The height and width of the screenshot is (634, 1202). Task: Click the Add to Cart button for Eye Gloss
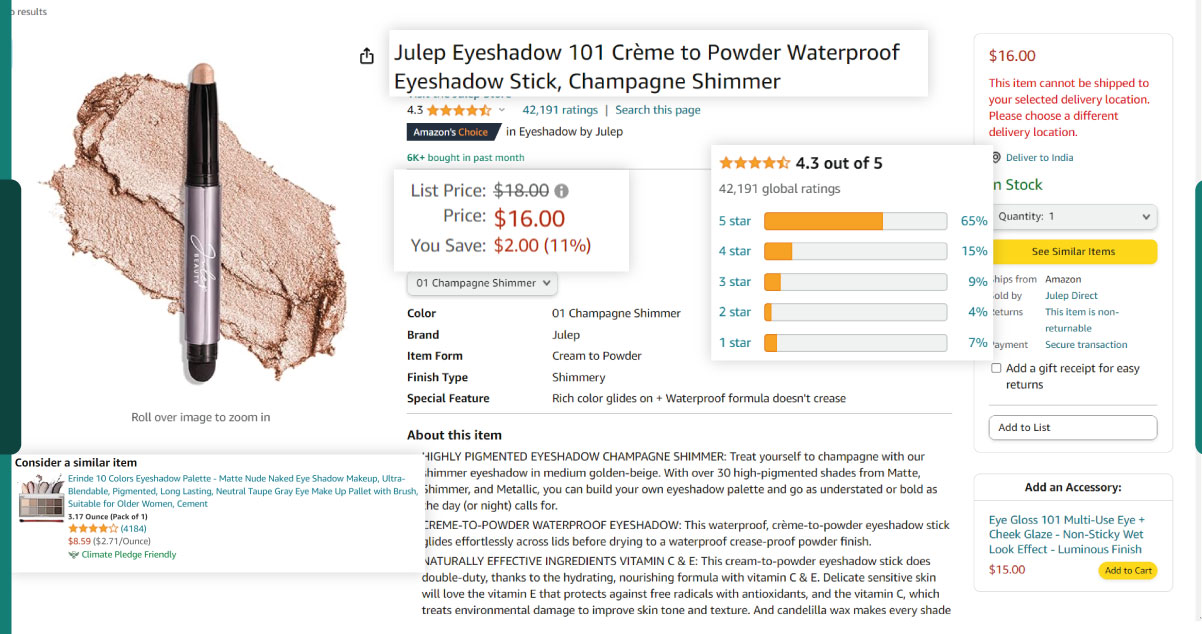point(1127,571)
